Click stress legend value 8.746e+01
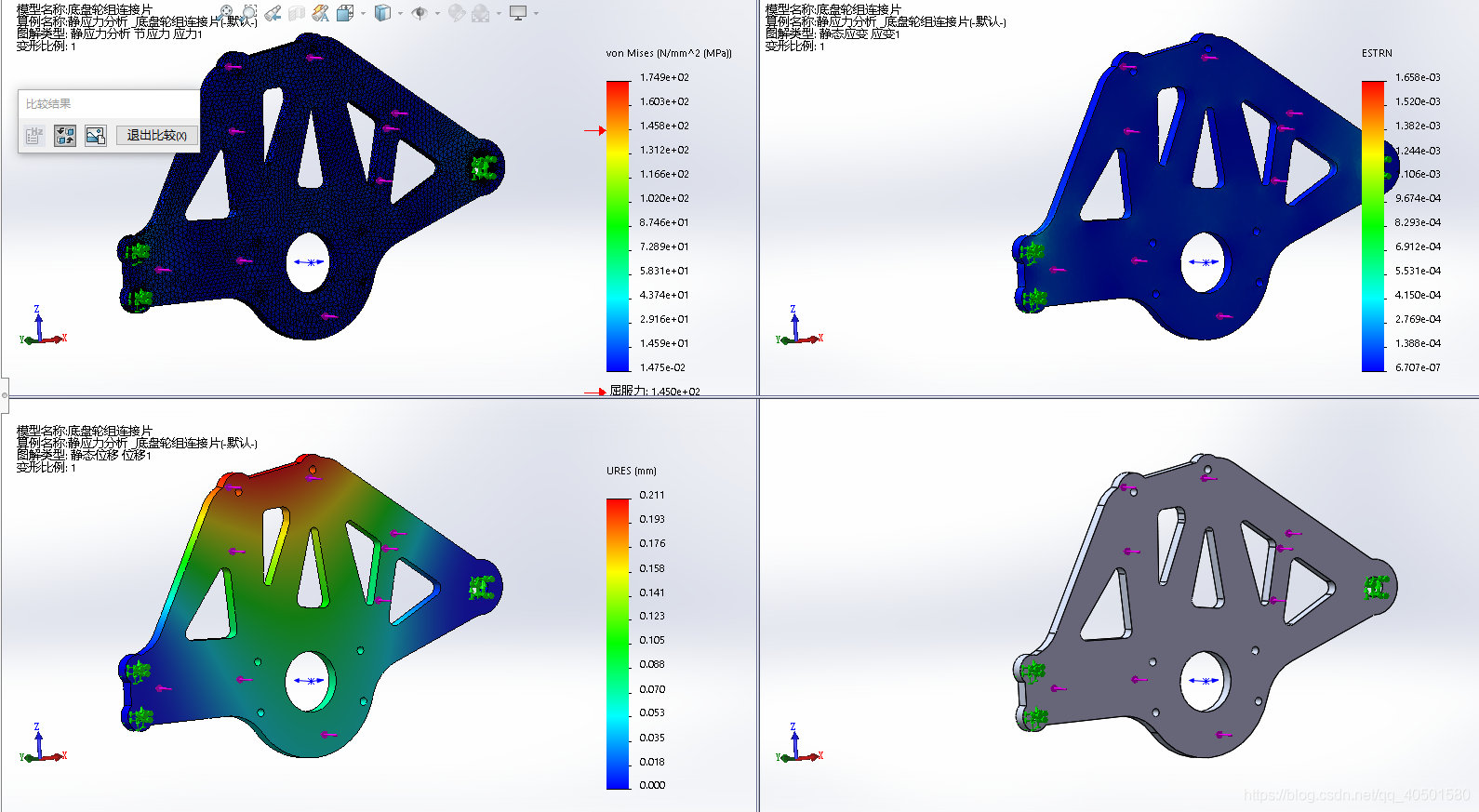The image size is (1479, 812). pos(664,222)
